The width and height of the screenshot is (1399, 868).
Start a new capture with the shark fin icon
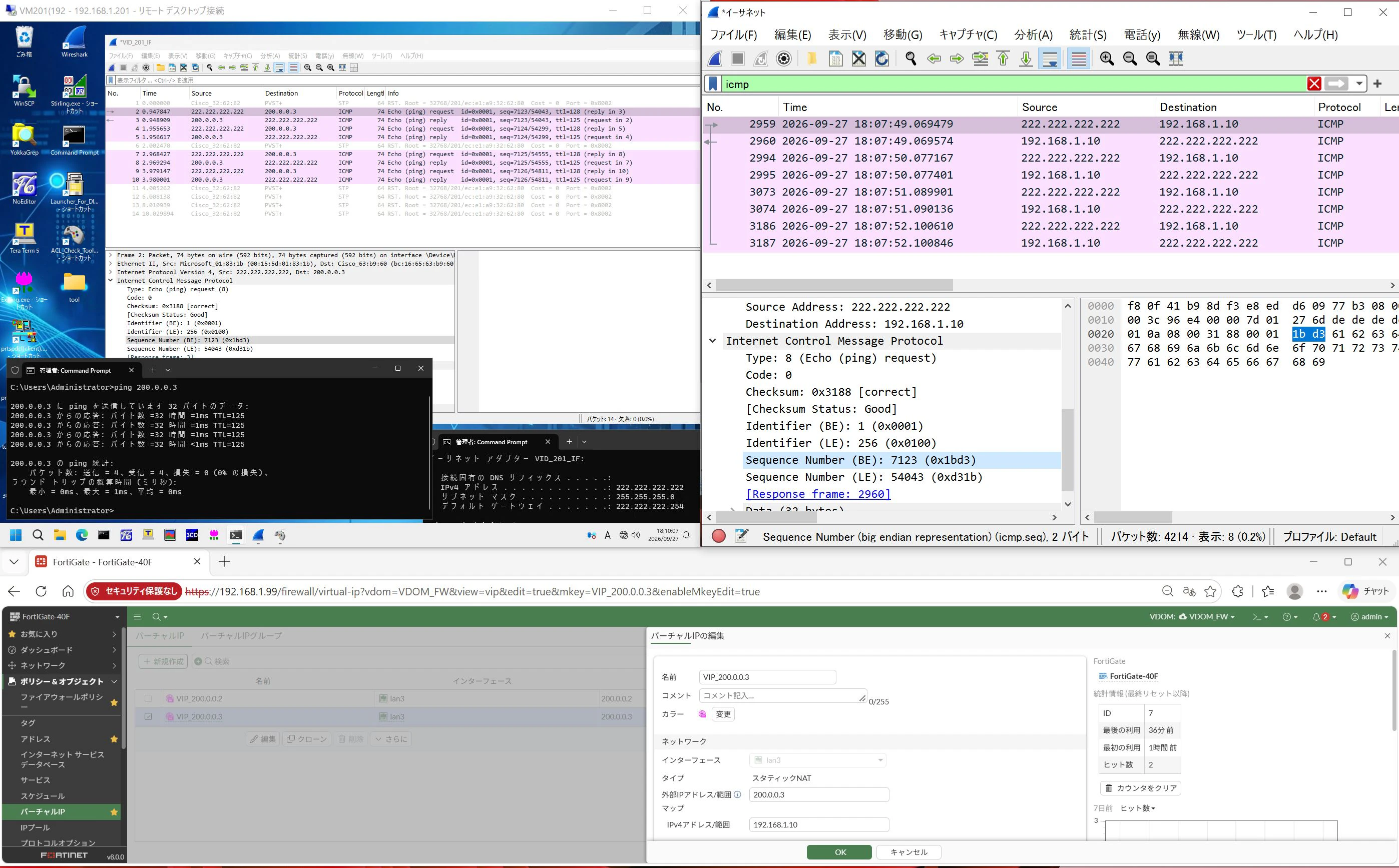pos(715,59)
